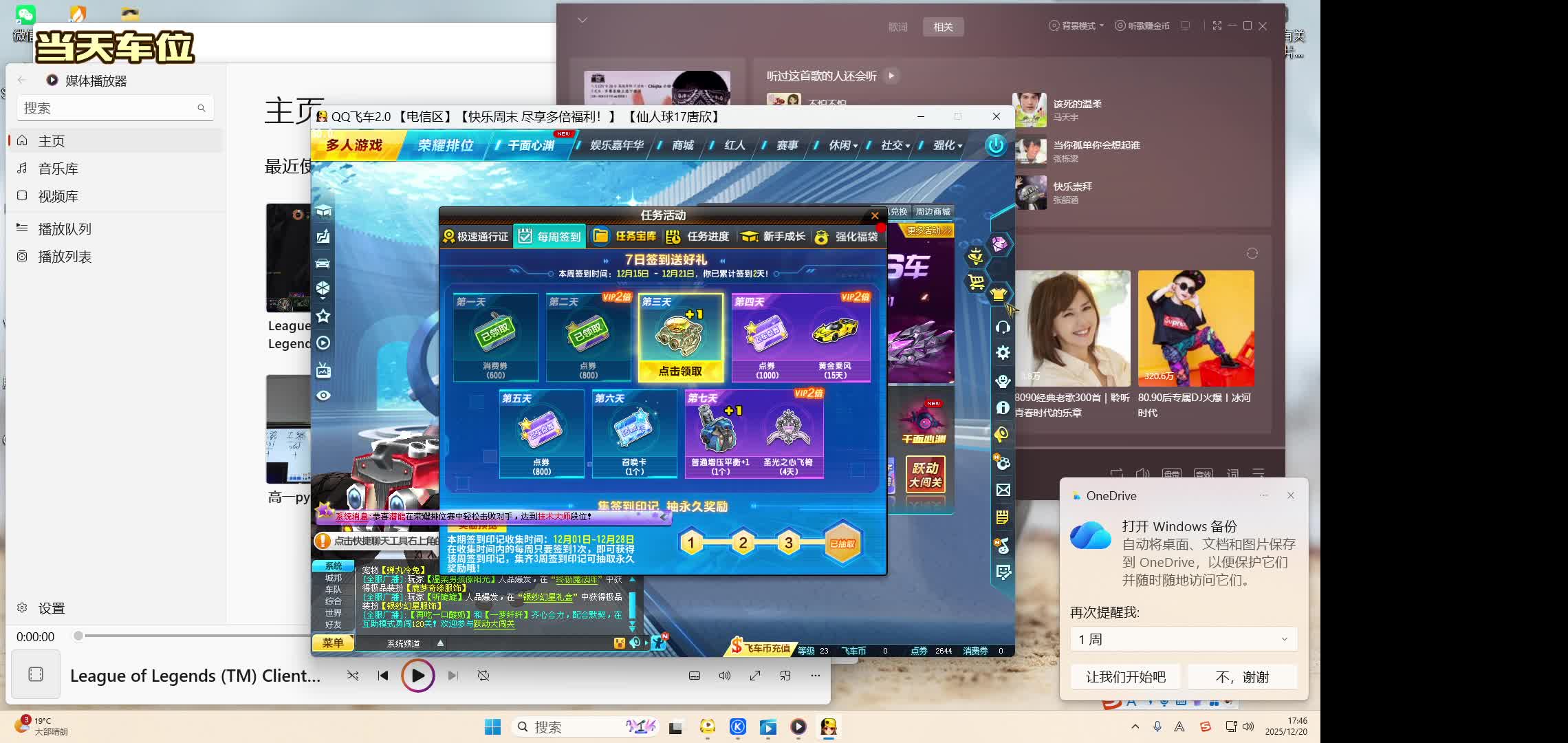Expand the 社交 dropdown menu
Image resolution: width=1568 pixels, height=743 pixels.
click(x=895, y=145)
